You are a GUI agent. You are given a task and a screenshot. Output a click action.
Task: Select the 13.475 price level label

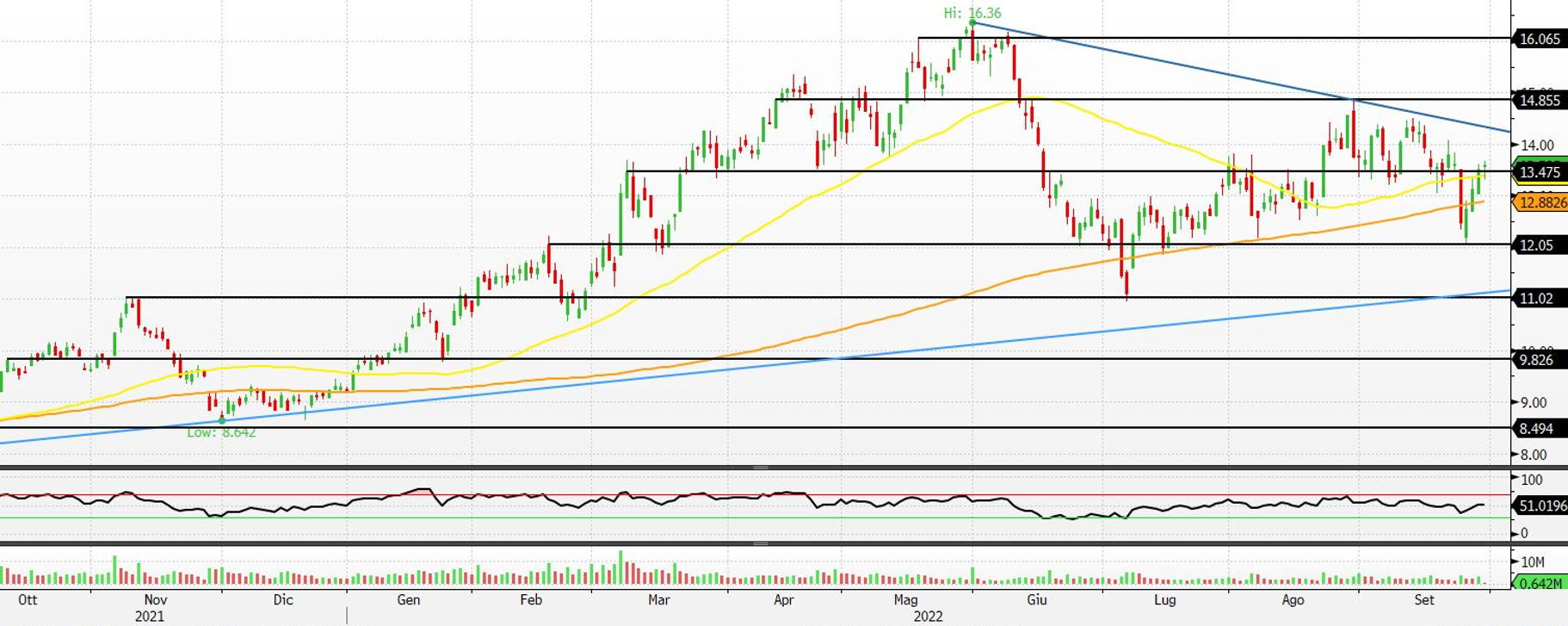[1540, 172]
